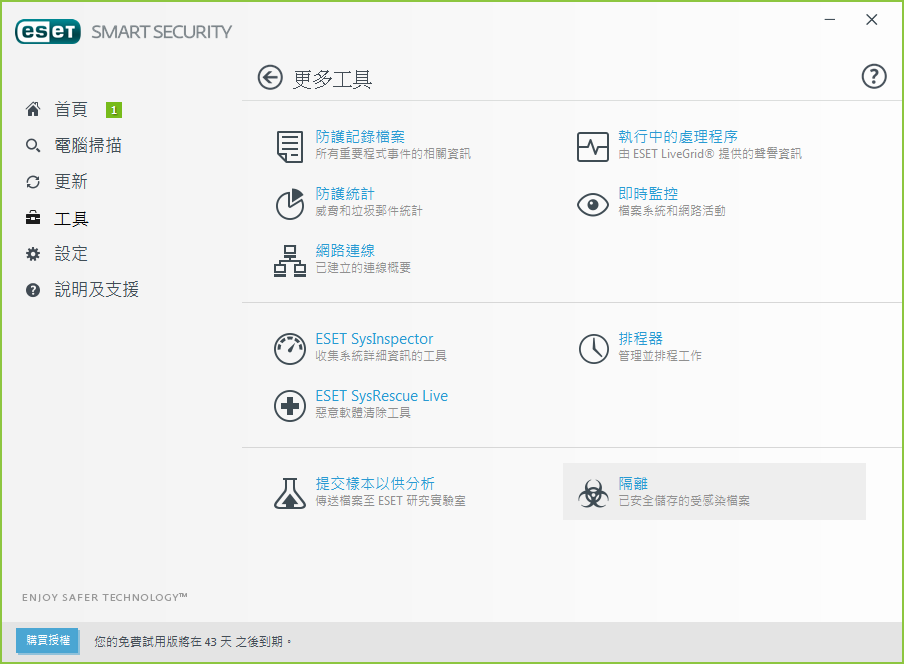The height and width of the screenshot is (664, 904).
Task: Open 說明及支援 in the sidebar
Action: click(x=96, y=289)
